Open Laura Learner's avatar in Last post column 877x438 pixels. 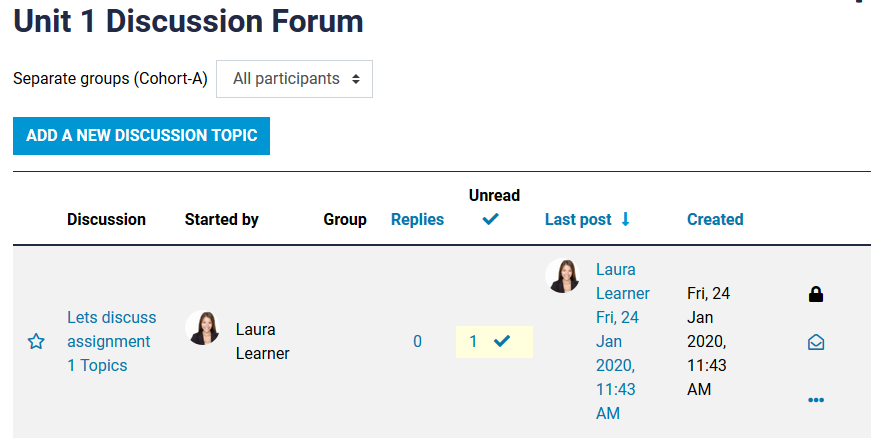coord(562,276)
